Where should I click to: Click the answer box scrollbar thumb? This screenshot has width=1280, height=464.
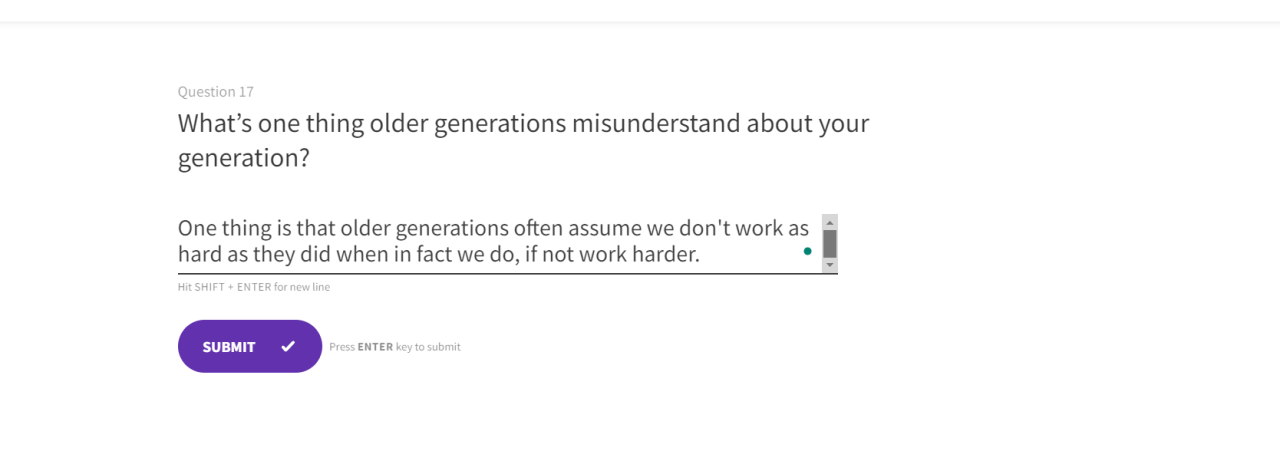click(830, 243)
